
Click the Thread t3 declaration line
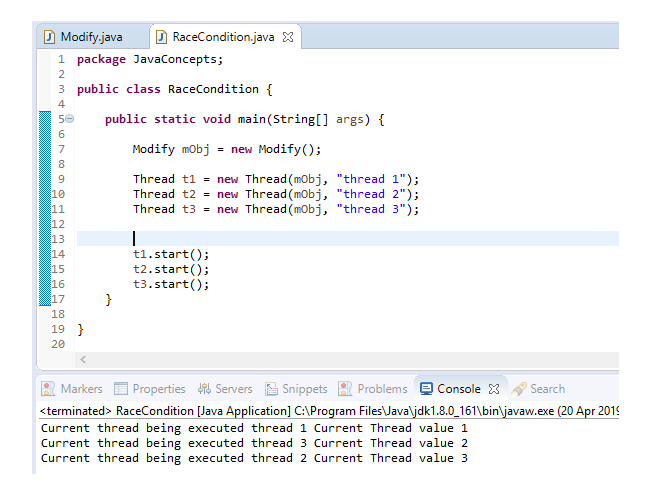point(276,209)
